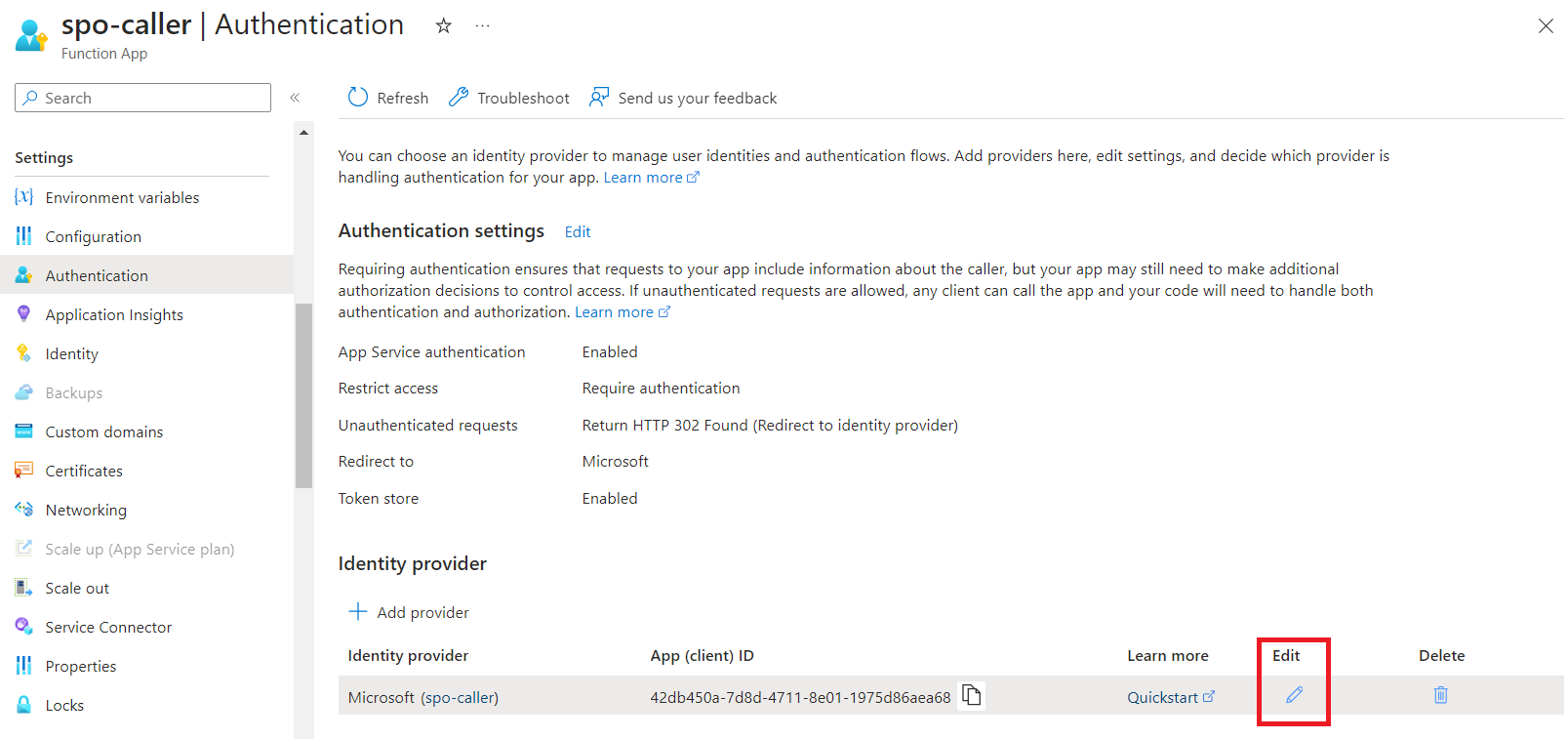Open Application Insights from the sidebar
The image size is (1568, 739).
[x=114, y=314]
